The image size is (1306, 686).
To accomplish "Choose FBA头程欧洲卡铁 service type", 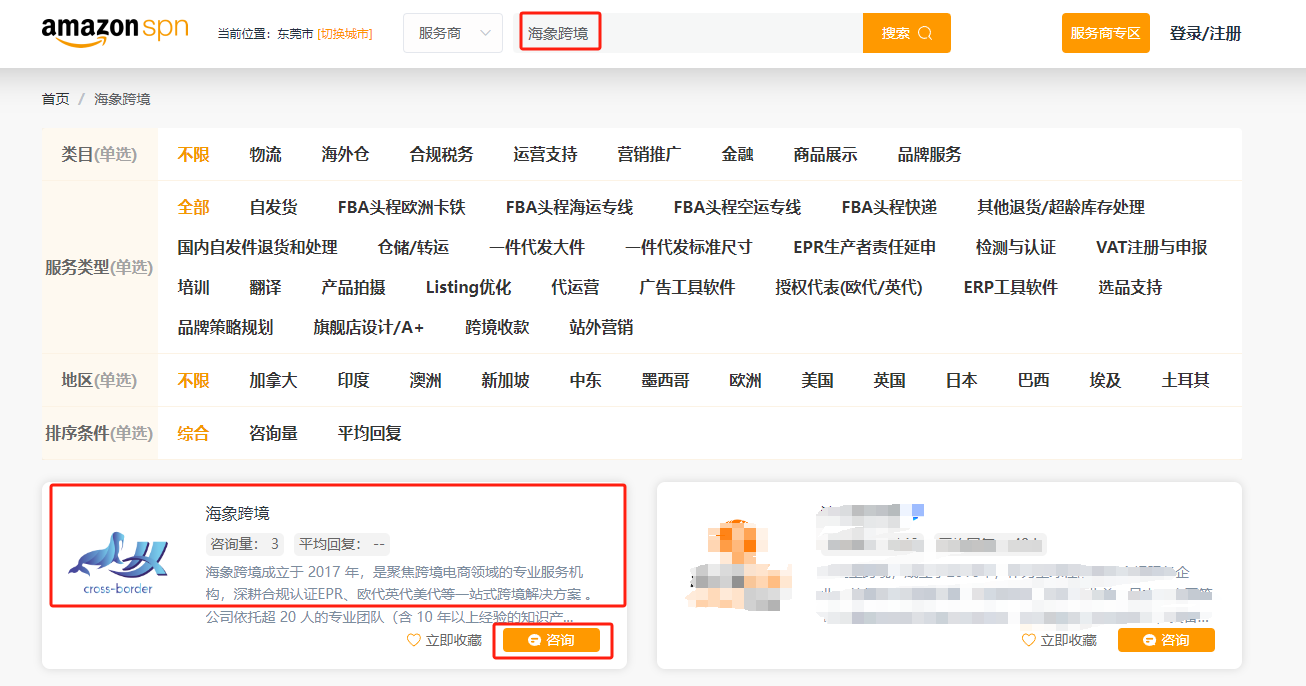I will click(402, 207).
